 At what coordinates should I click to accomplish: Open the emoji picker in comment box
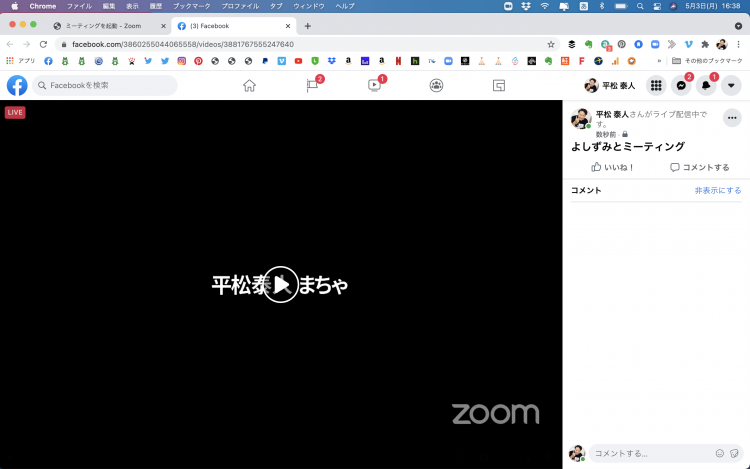pos(719,453)
